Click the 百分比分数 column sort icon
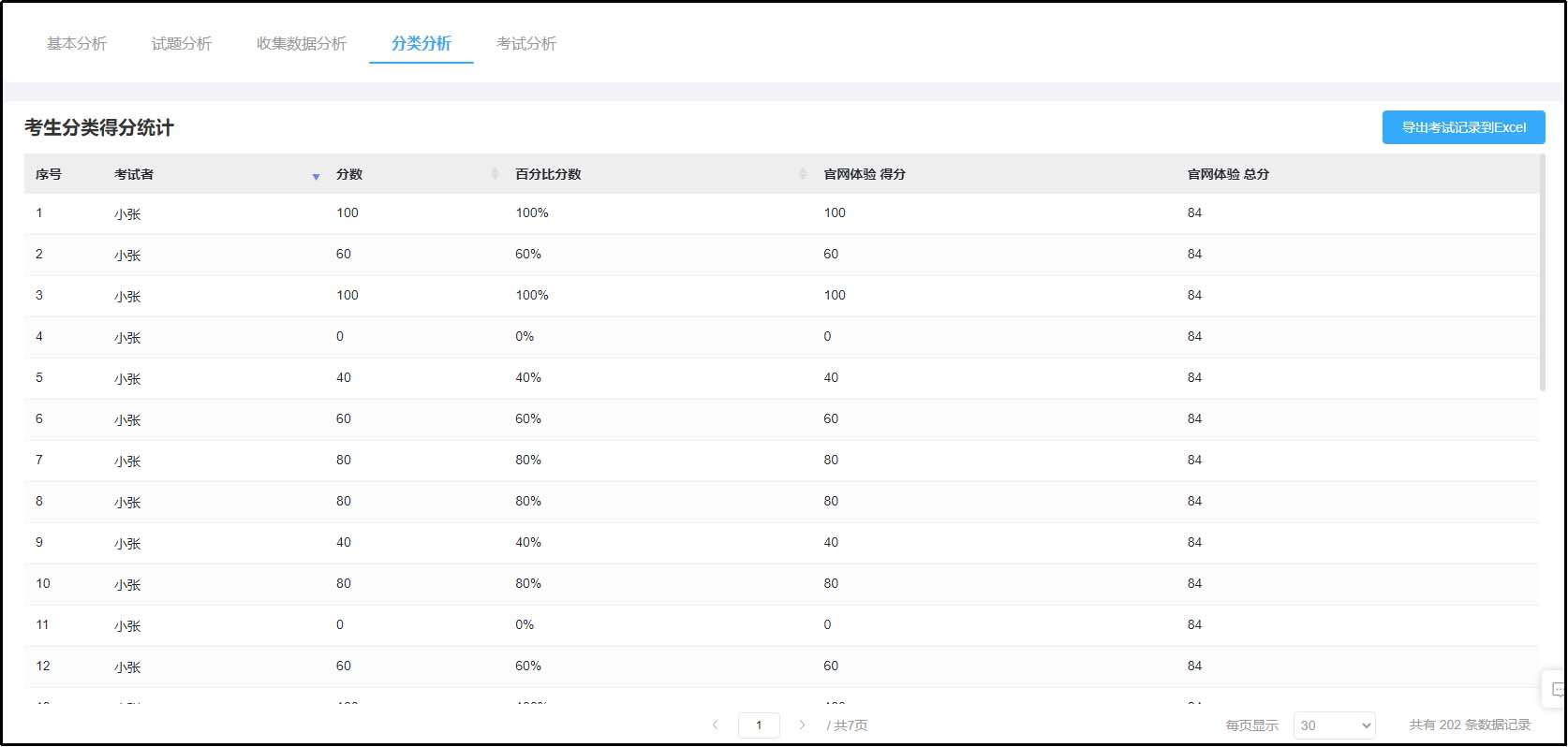 [x=803, y=174]
